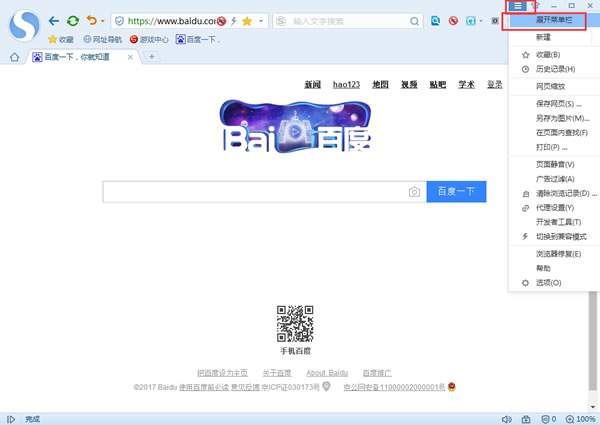The image size is (600, 425).
Task: Select 保存网页(S) menu item
Action: click(554, 104)
